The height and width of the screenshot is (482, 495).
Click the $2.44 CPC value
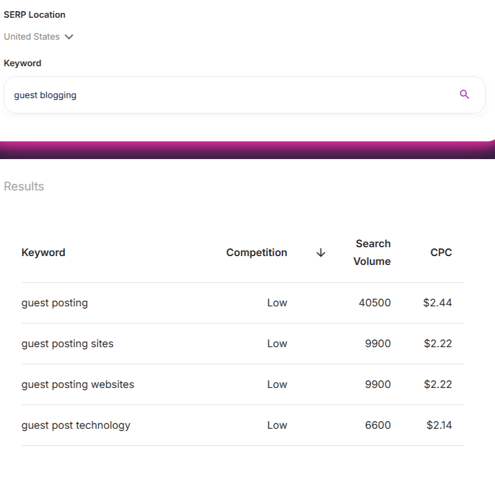[437, 303]
